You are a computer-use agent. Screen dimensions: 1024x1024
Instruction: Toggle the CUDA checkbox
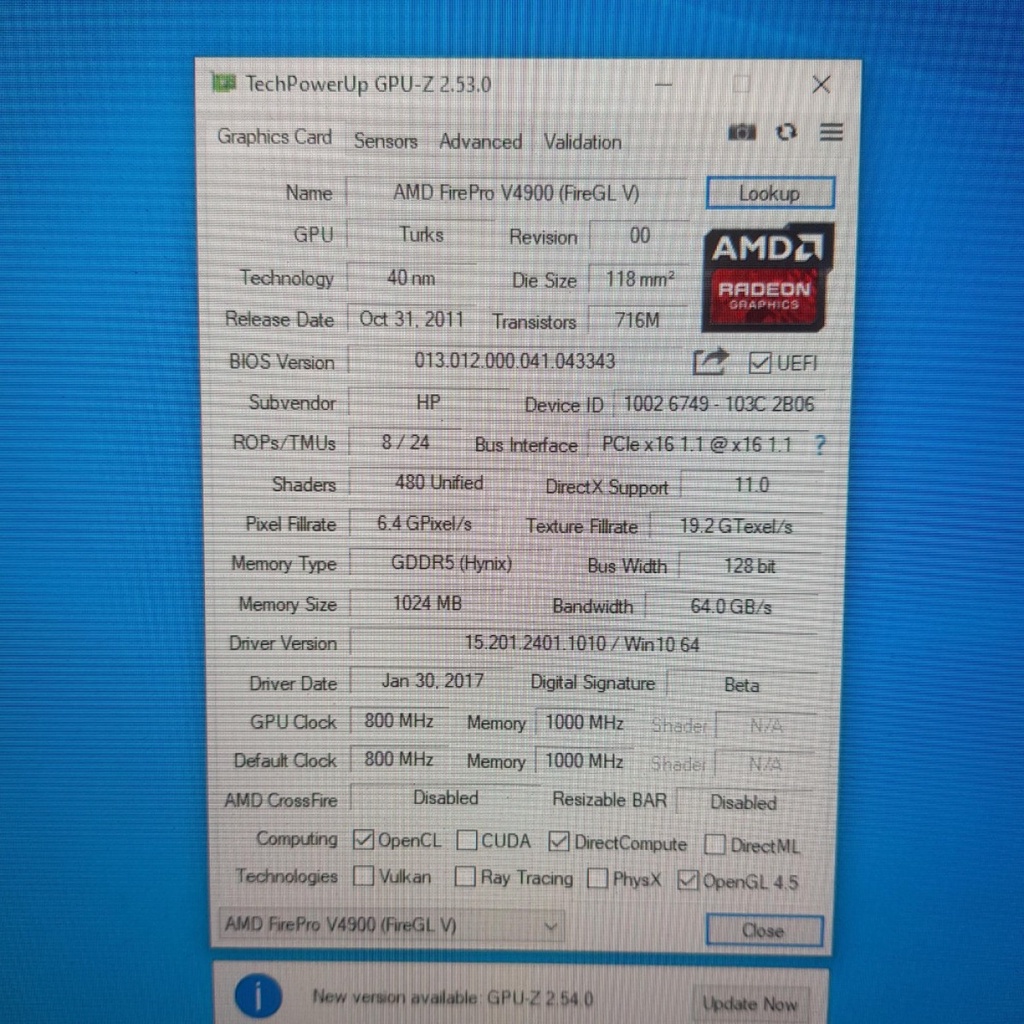pyautogui.click(x=466, y=840)
